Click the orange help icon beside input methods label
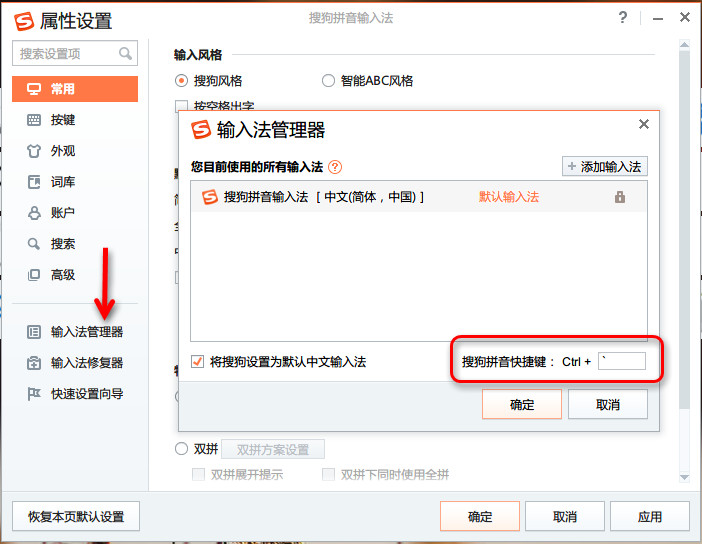The width and height of the screenshot is (702, 544). coord(335,167)
